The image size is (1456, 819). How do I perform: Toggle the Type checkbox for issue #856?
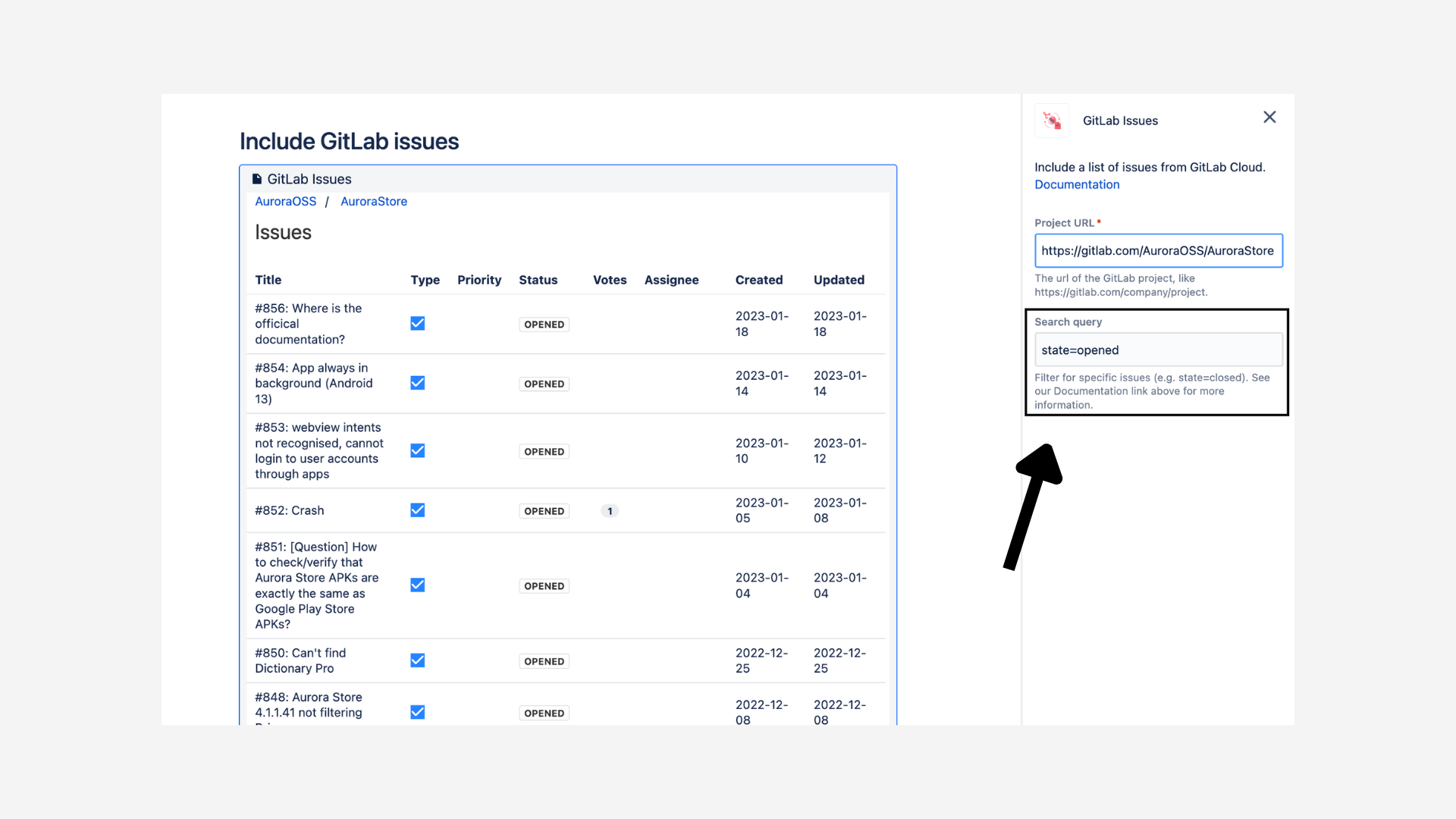click(x=418, y=323)
